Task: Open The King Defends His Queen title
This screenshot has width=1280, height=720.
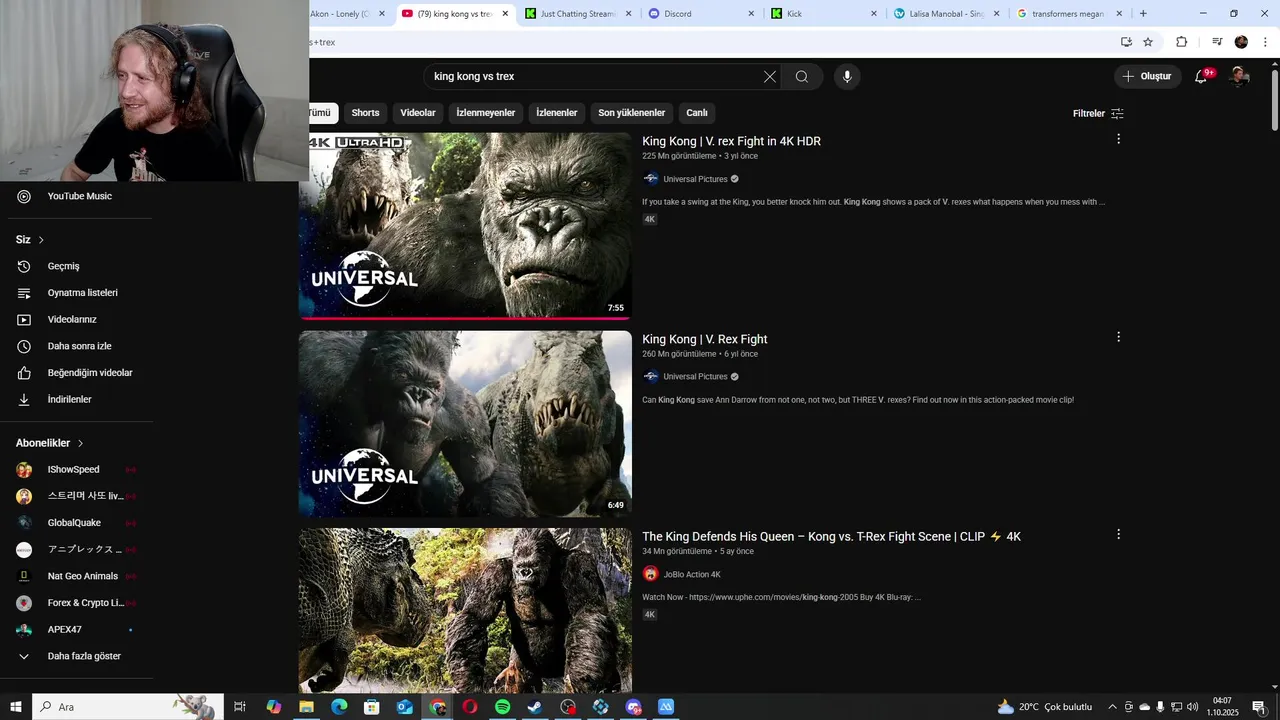Action: click(x=831, y=537)
